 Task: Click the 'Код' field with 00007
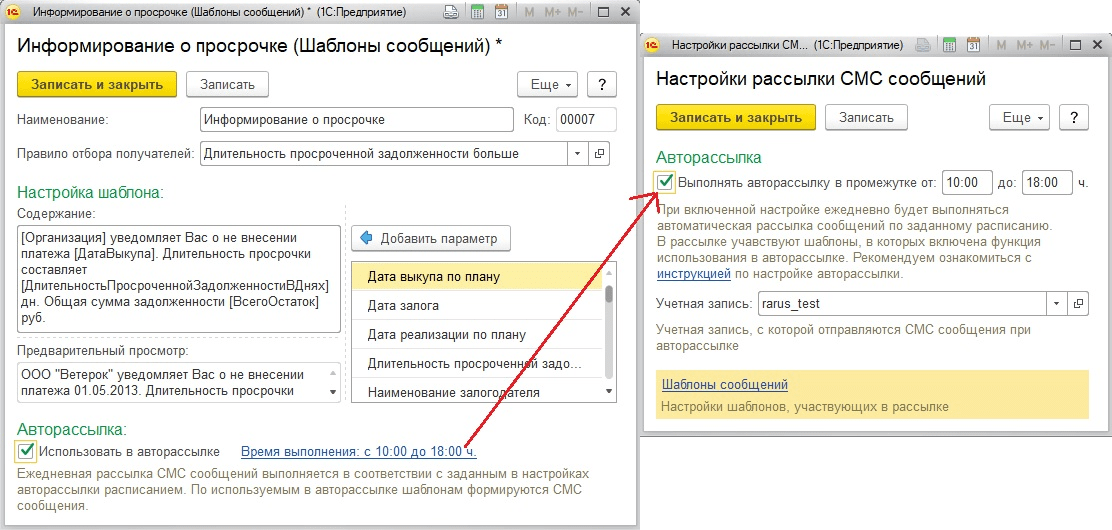[586, 119]
